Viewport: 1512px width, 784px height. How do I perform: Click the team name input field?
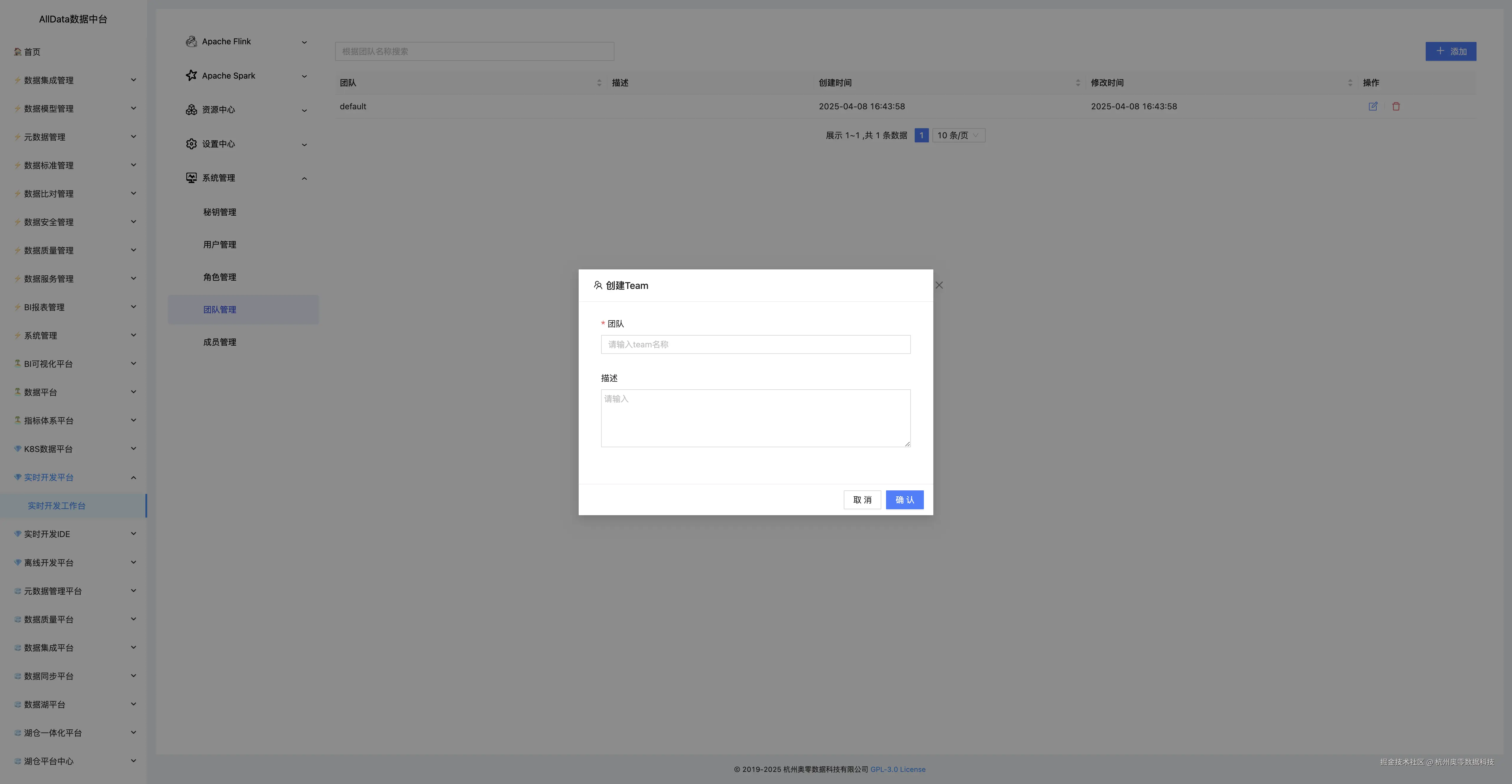[755, 344]
